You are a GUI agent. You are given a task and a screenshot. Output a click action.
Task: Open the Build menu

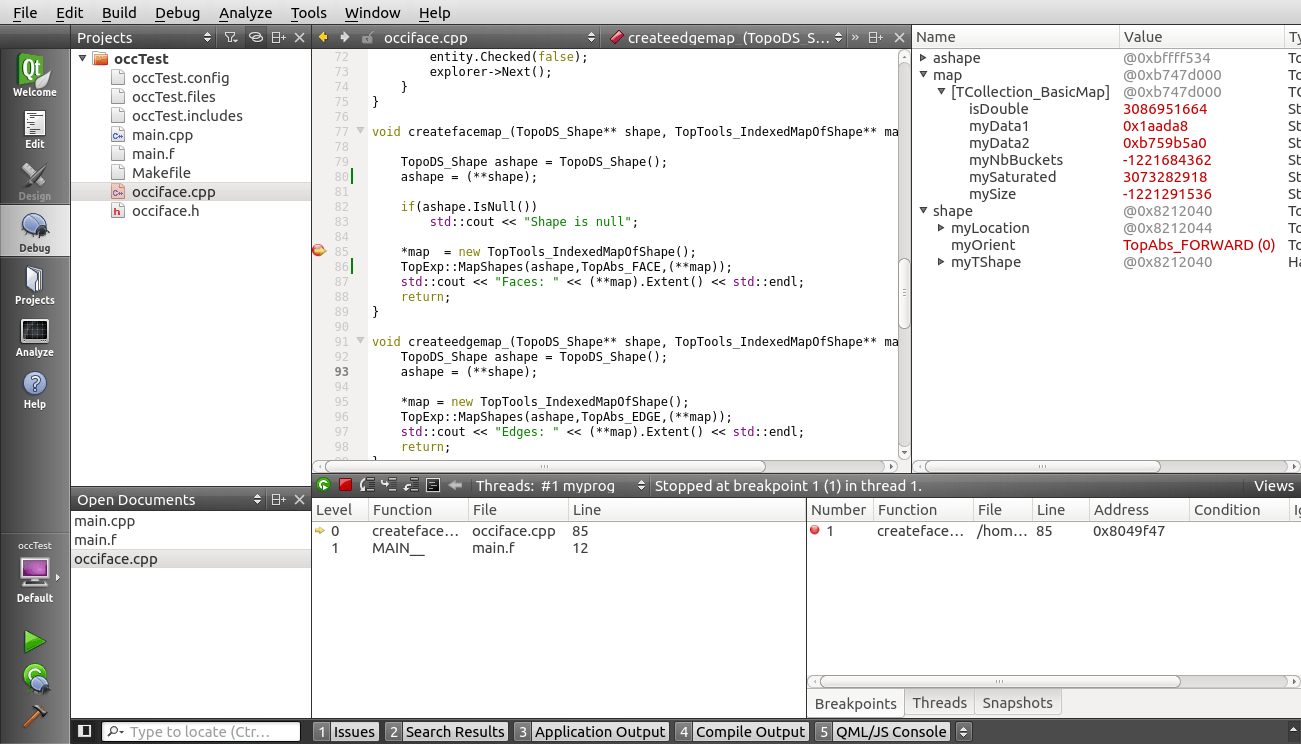click(x=119, y=13)
